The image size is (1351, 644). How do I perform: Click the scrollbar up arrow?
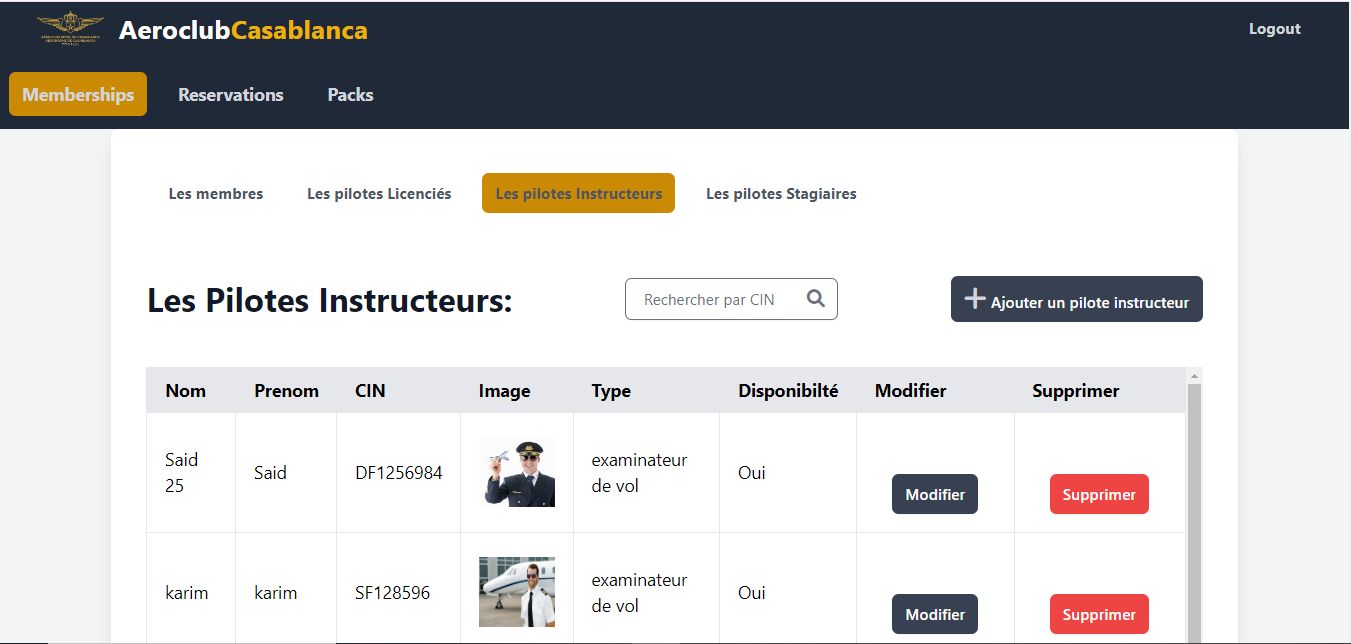coord(1193,376)
